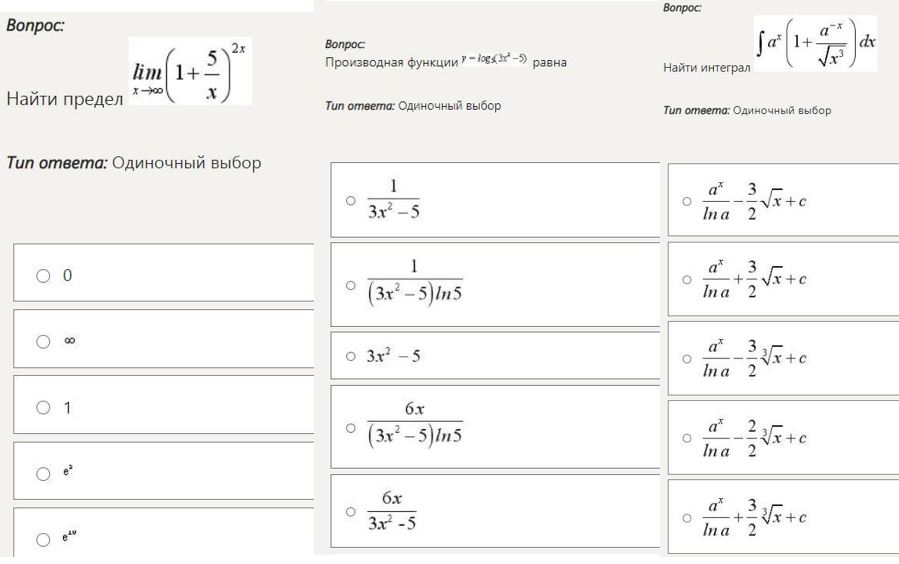Click the small log function formula
The width and height of the screenshot is (899, 564).
(495, 61)
